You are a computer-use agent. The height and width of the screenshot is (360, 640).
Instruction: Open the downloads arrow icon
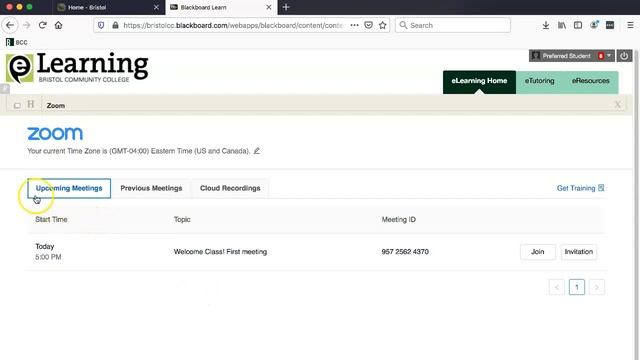pos(546,25)
